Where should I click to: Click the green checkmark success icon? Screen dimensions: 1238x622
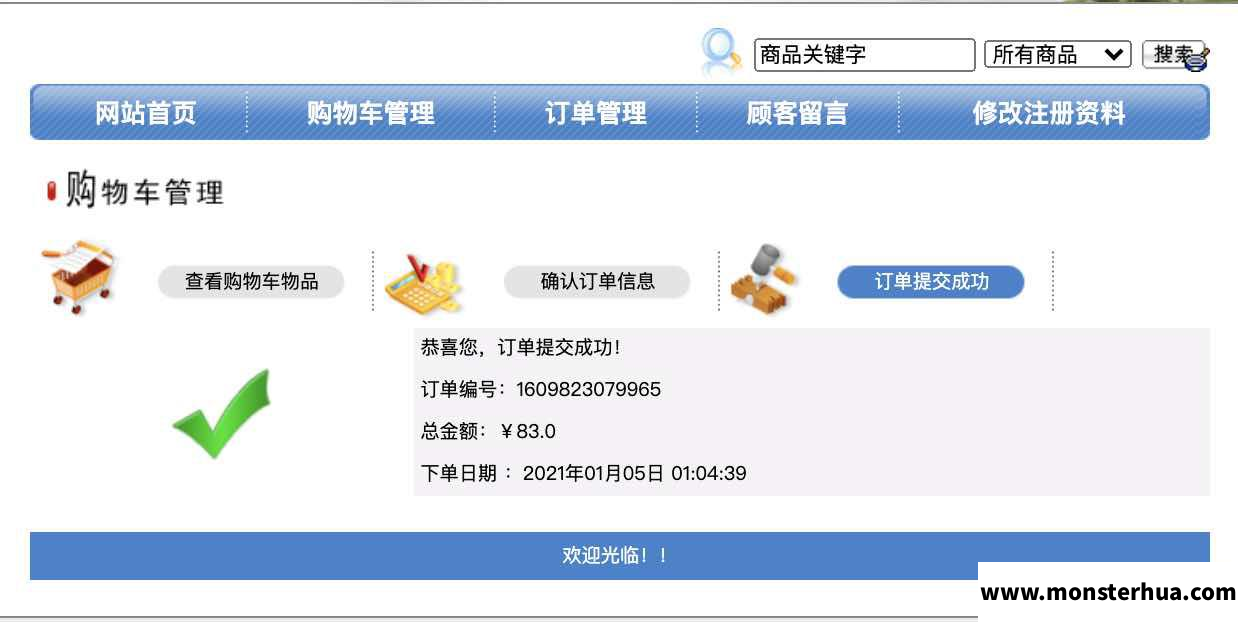click(222, 414)
